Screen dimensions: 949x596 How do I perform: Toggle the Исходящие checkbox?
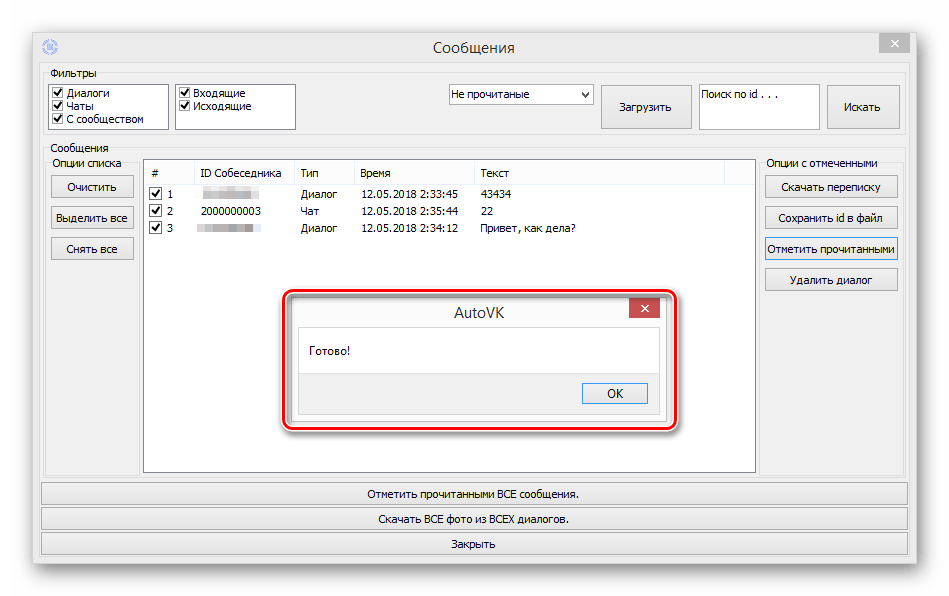[x=185, y=106]
